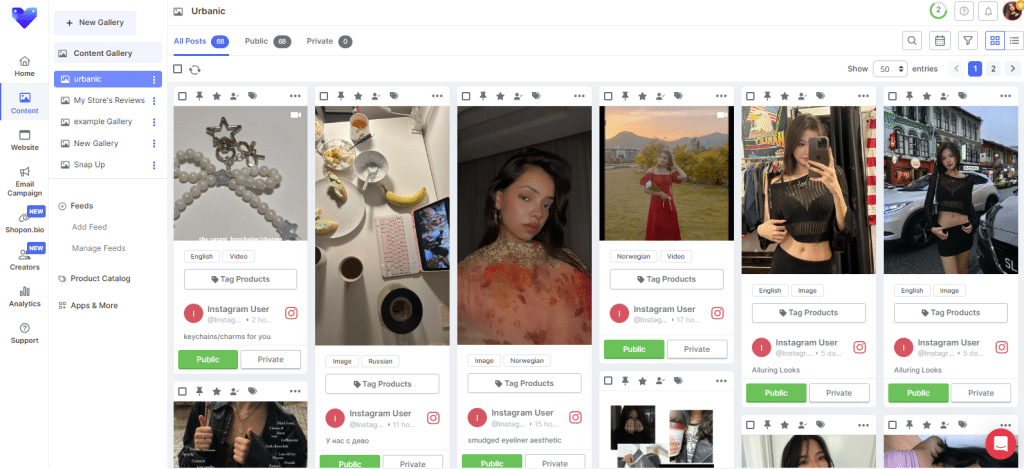The width and height of the screenshot is (1024, 469).
Task: Open the Show entries count dropdown
Action: 889,69
